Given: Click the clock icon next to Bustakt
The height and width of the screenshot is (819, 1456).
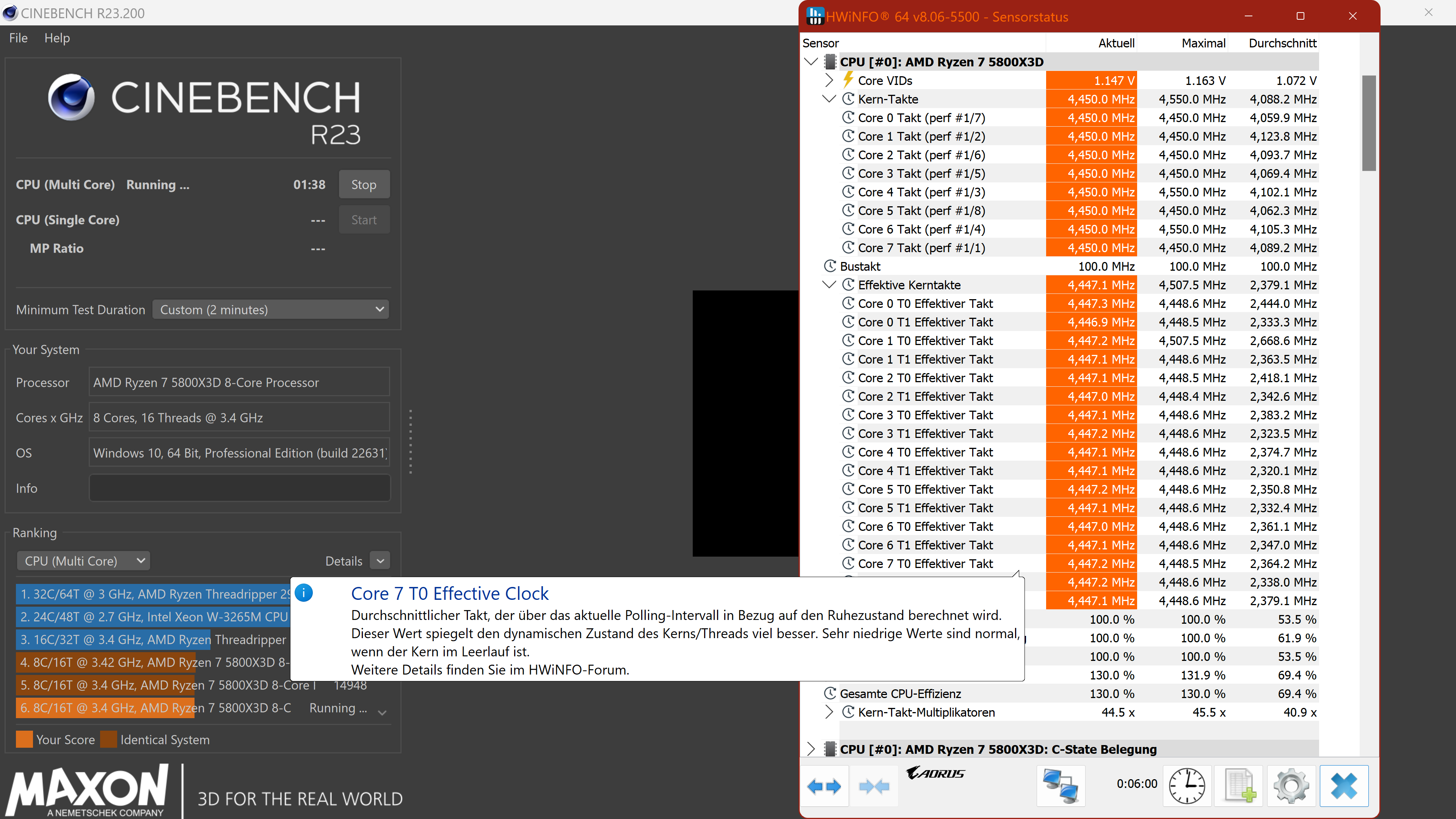Looking at the screenshot, I should pyautogui.click(x=830, y=266).
